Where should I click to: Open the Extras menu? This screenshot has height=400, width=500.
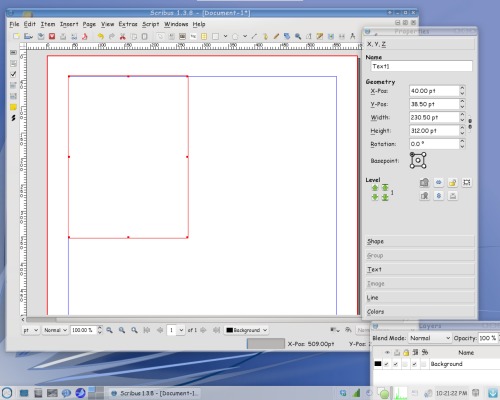click(x=128, y=24)
